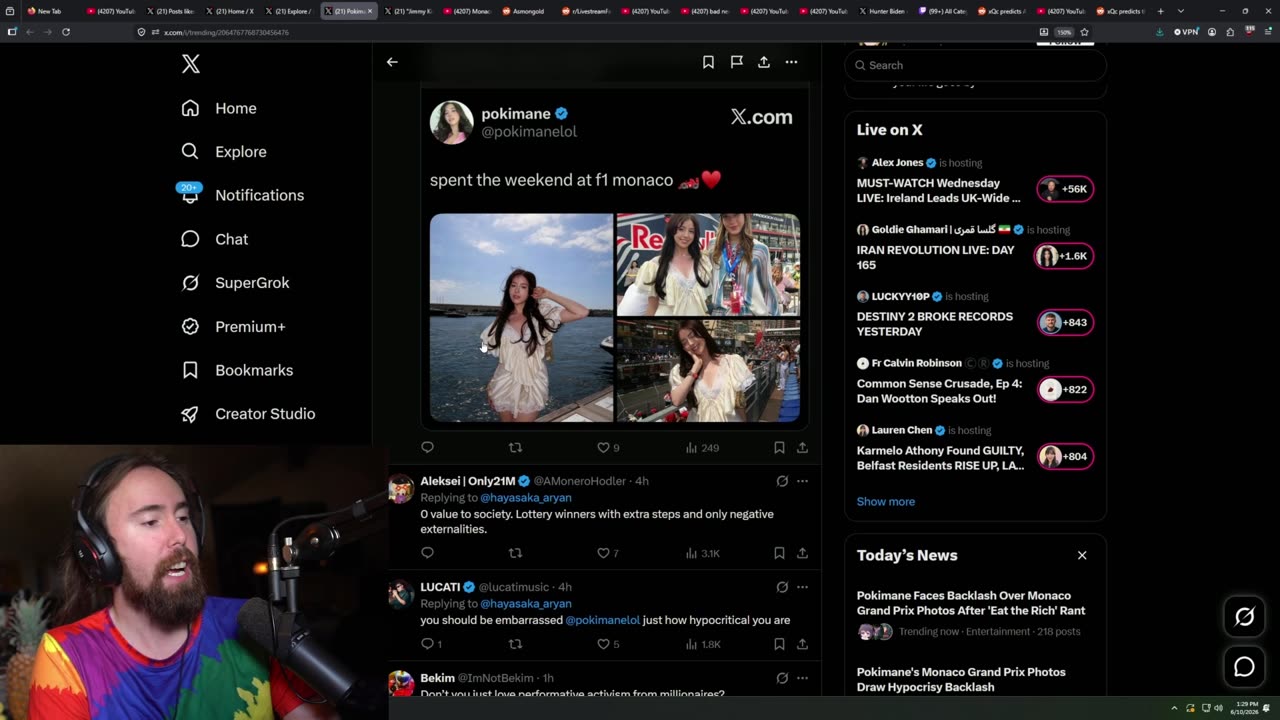This screenshot has width=1280, height=720.
Task: Open more options on Bekim's reply
Action: tap(802, 678)
